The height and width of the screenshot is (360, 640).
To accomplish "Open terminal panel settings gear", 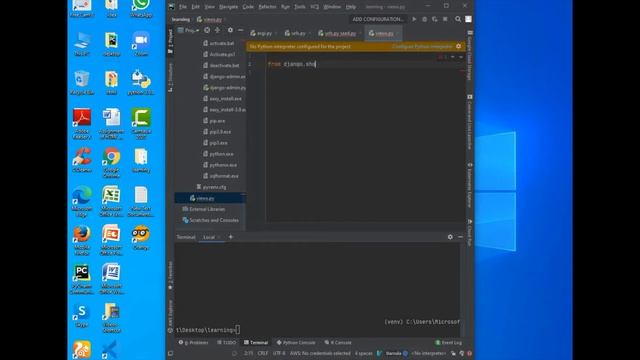I will click(450, 237).
